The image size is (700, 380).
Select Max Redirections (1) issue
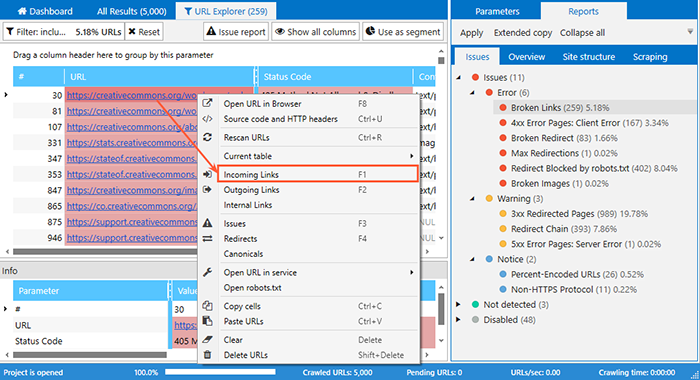(x=564, y=153)
